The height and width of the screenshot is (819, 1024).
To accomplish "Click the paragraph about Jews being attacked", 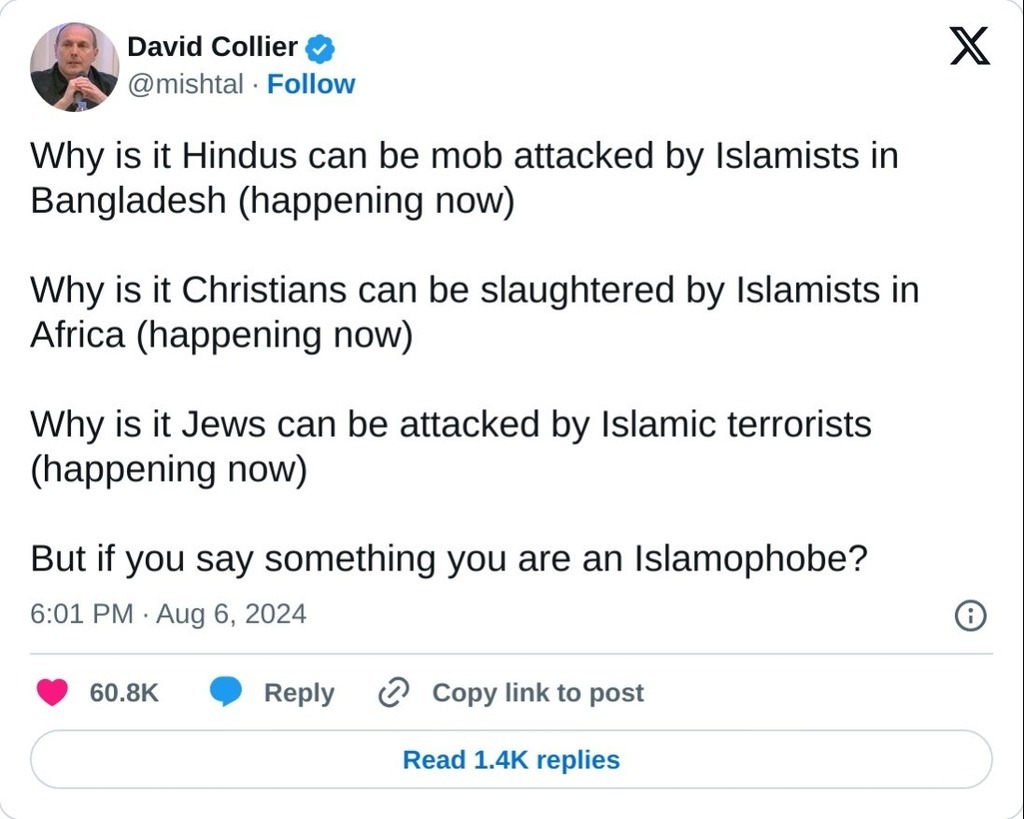I will coord(450,446).
